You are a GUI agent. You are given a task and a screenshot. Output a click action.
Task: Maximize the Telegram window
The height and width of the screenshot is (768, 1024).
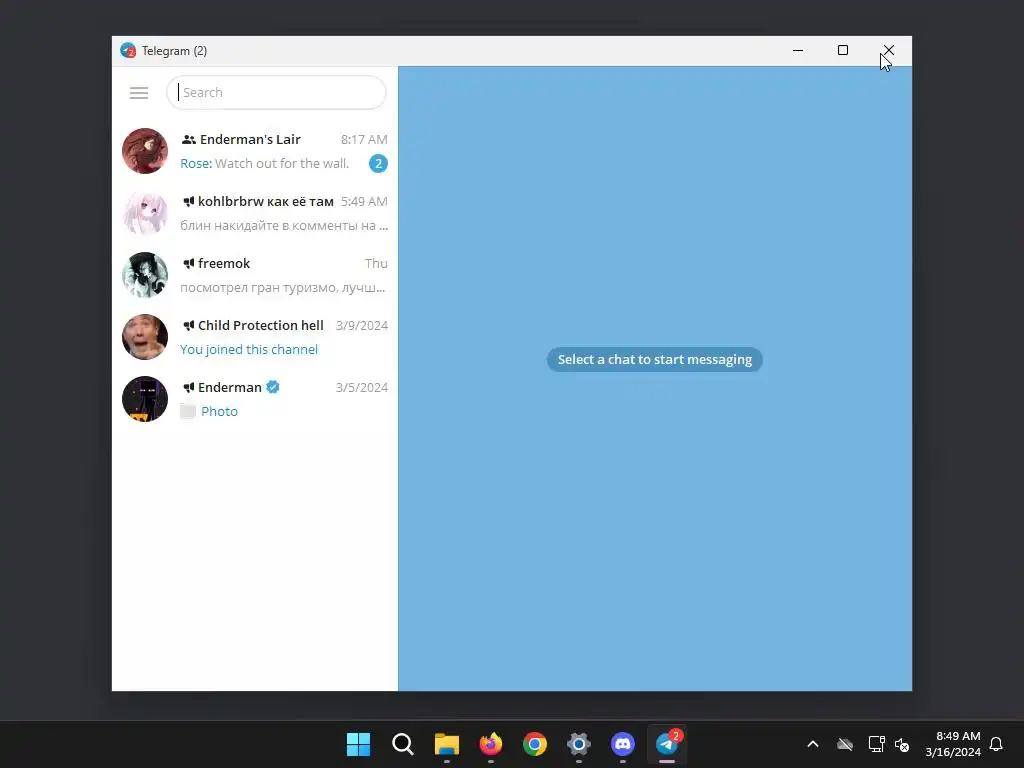click(x=842, y=50)
